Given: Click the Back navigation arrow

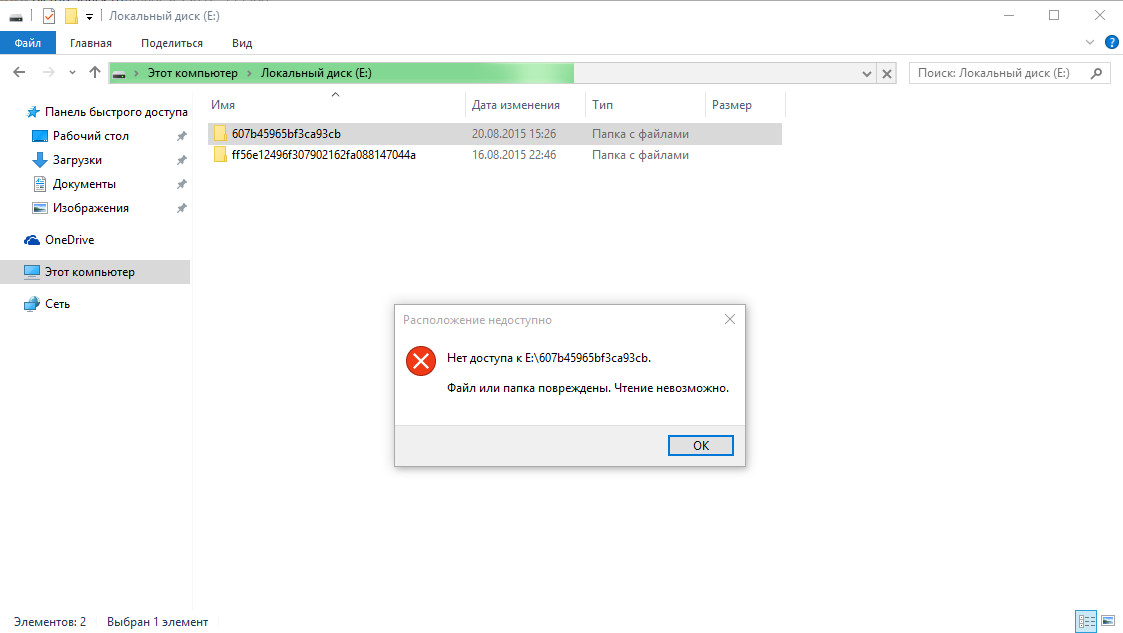Looking at the screenshot, I should point(19,72).
